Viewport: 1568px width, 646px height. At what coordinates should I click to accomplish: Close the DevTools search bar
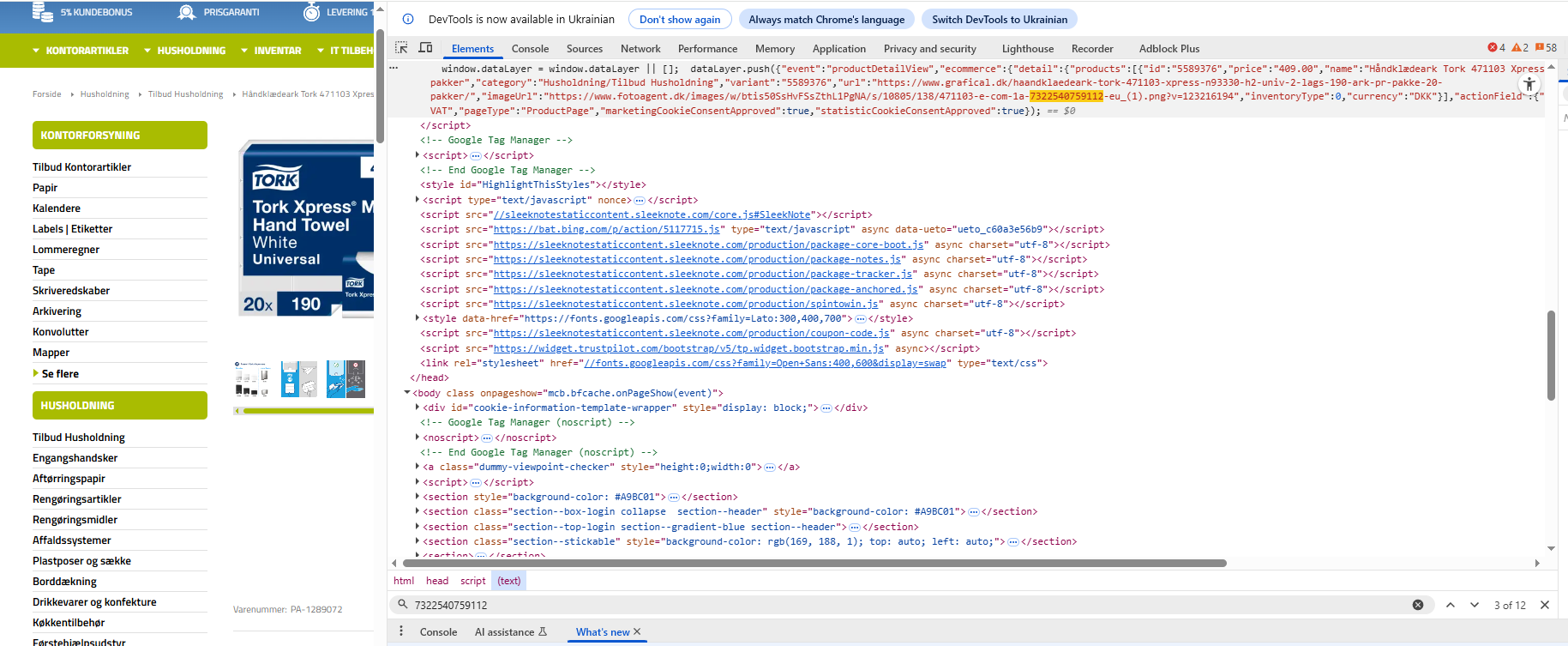coord(1545,605)
